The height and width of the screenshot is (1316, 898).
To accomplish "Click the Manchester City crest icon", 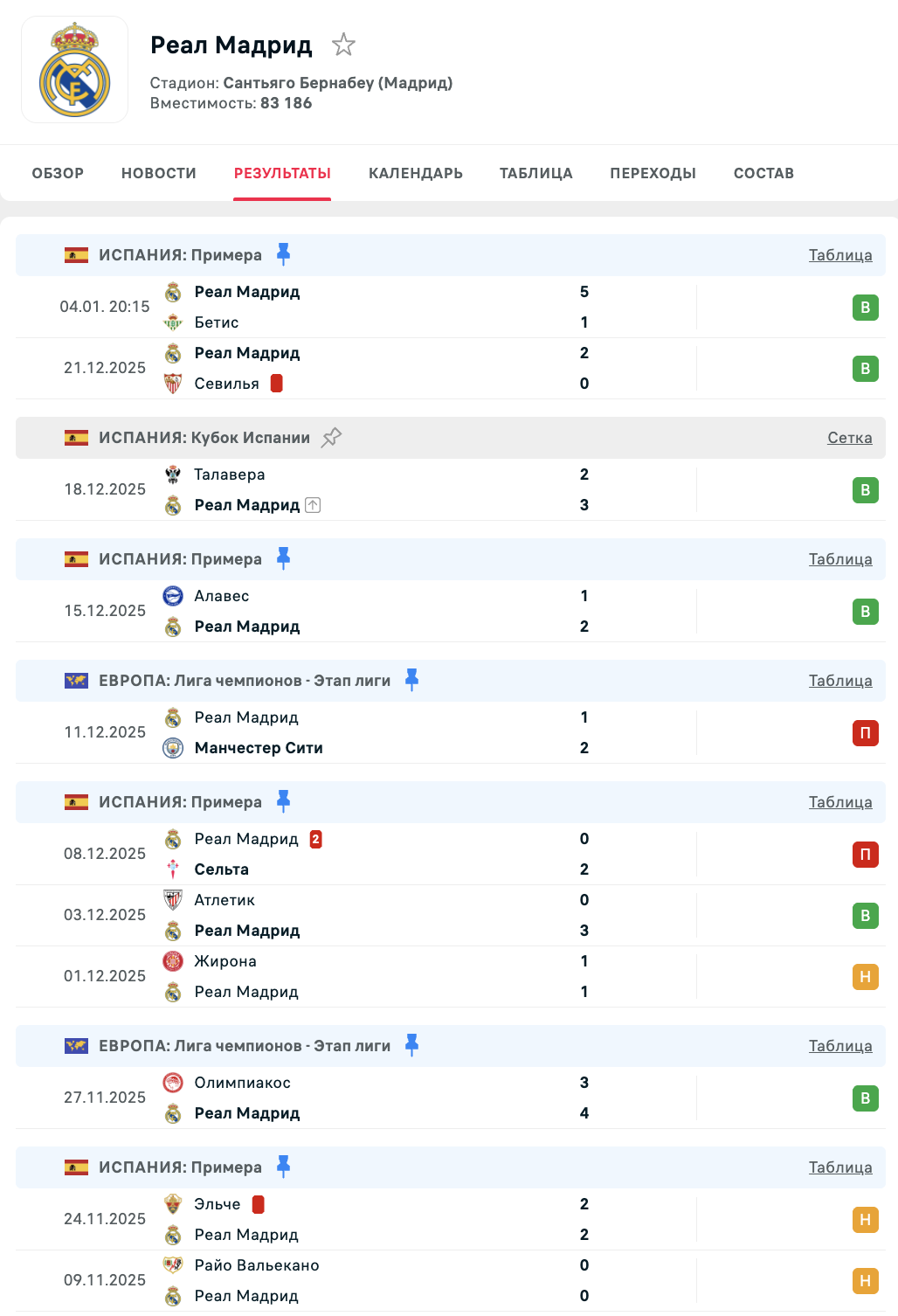I will (173, 748).
